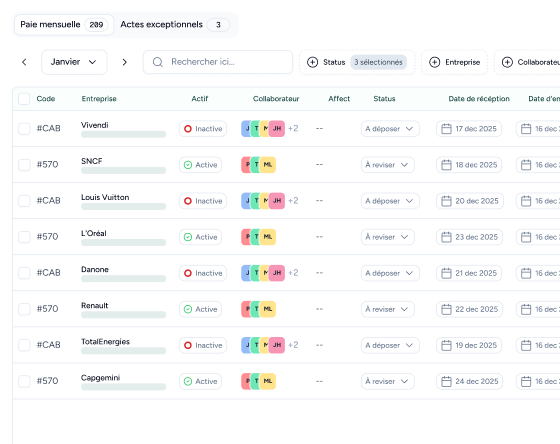Click Vivendi progress bar
560x444 pixels.
124,134
